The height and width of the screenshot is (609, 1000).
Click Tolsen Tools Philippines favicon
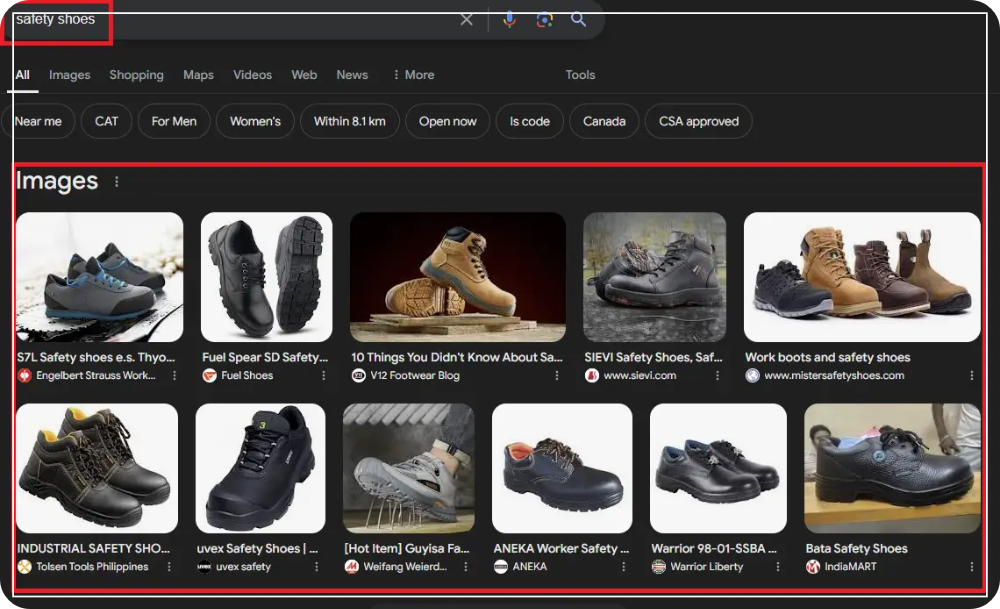[x=24, y=566]
